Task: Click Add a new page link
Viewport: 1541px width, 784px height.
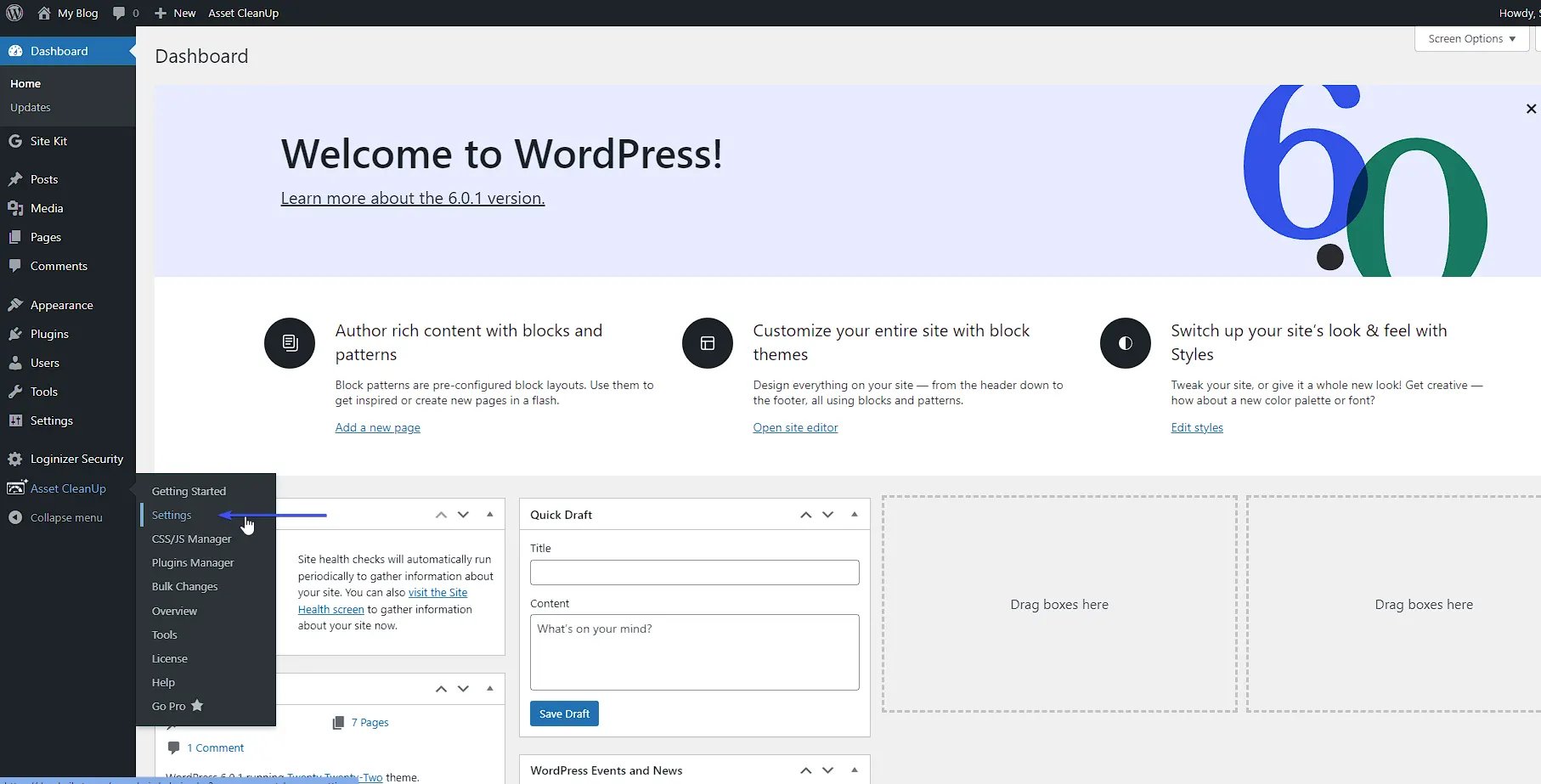Action: (x=377, y=427)
